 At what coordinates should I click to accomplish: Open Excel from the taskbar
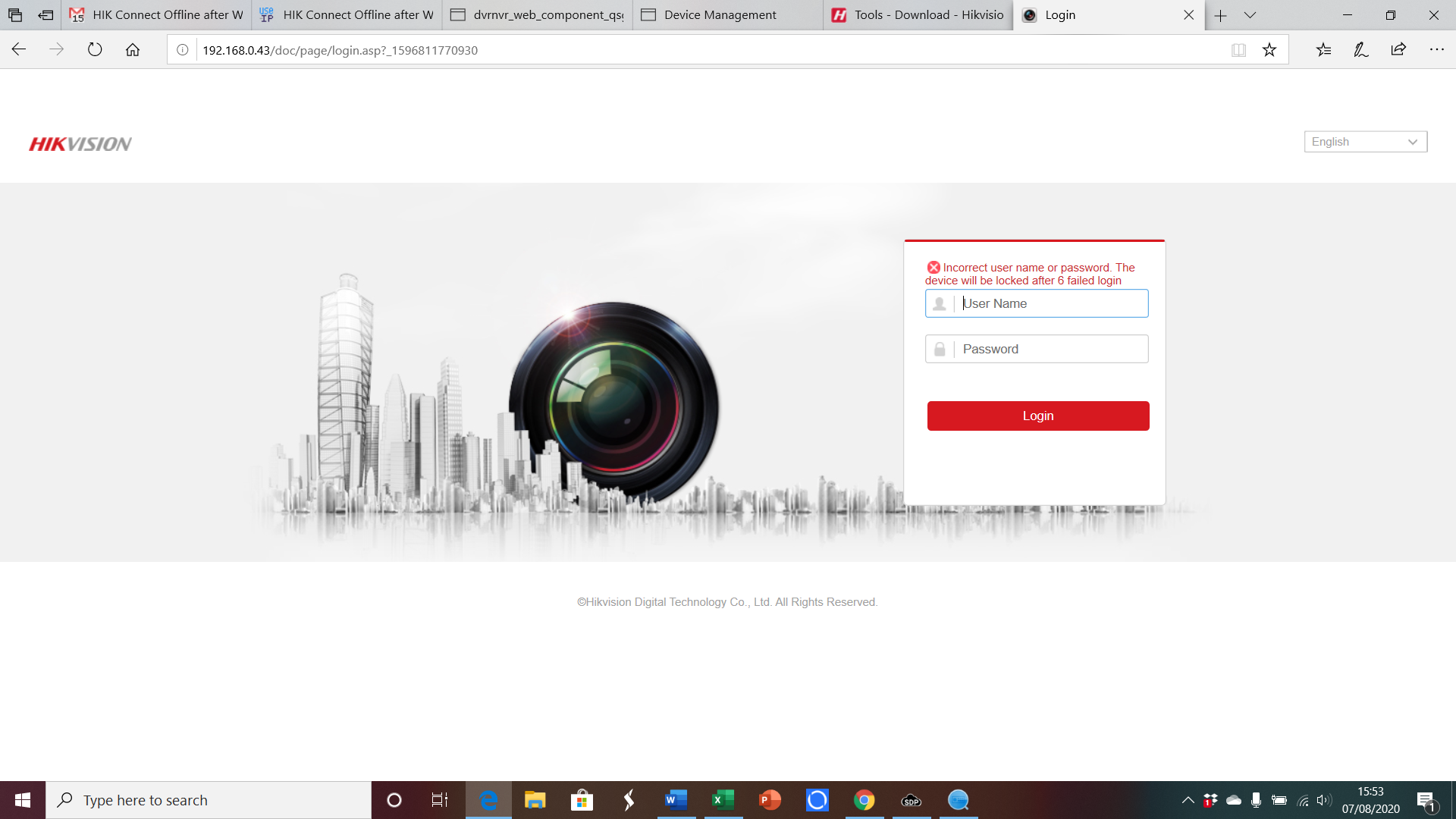pyautogui.click(x=723, y=800)
